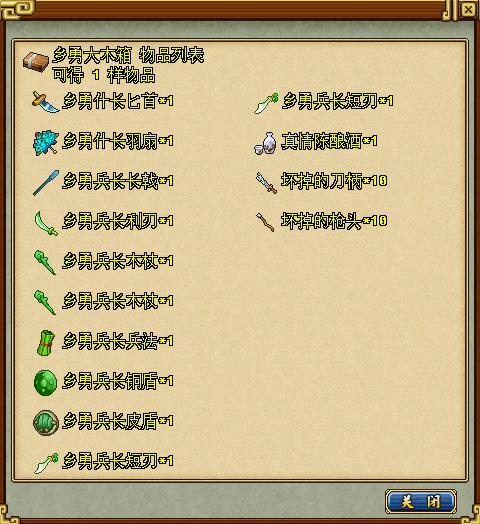
Task: Select the 真情陈酿酒 wine jug icon
Action: 265,143
